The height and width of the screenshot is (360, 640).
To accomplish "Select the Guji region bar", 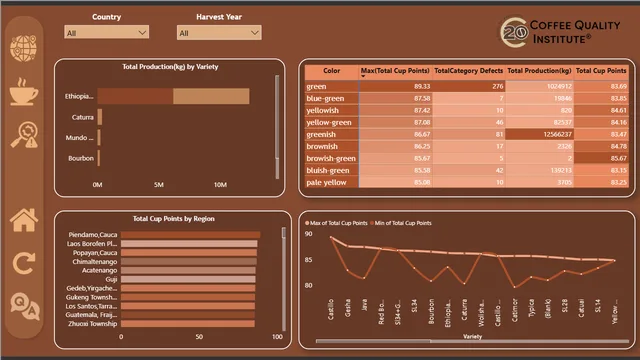I will [188, 280].
